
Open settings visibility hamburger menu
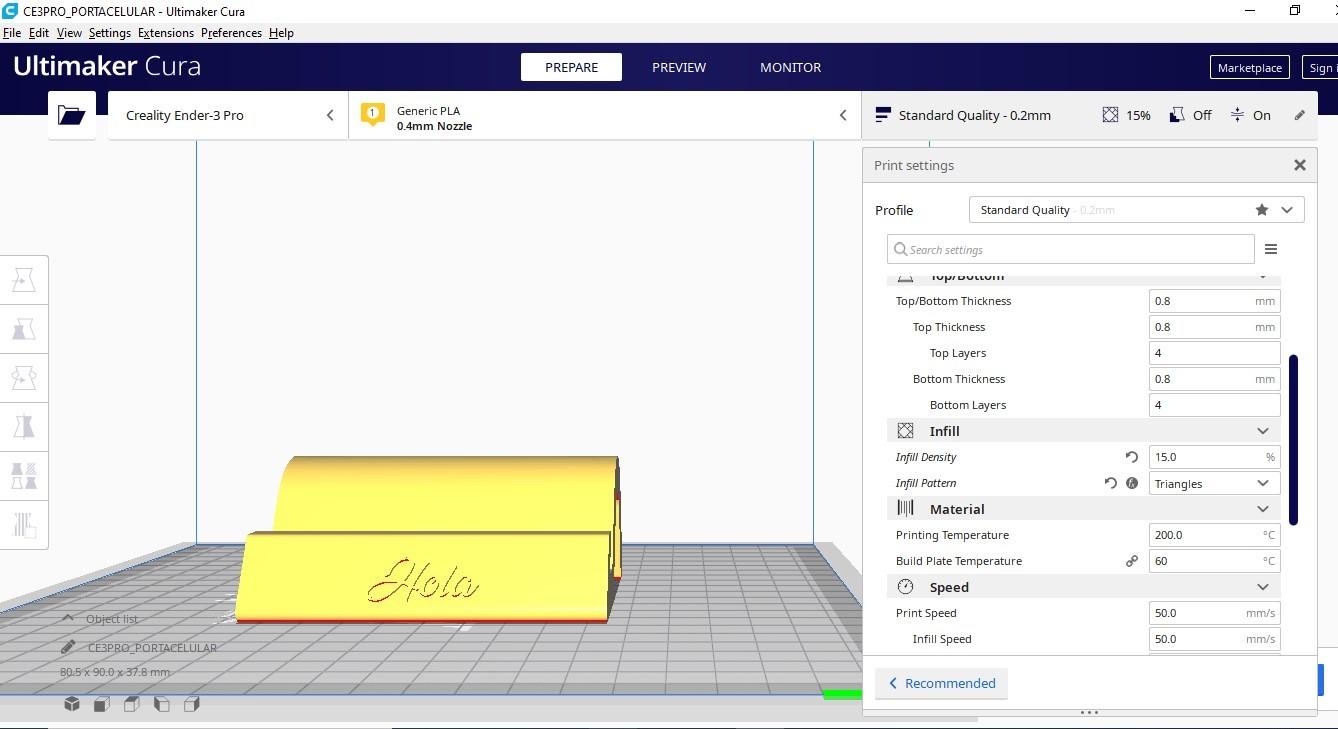[1271, 249]
